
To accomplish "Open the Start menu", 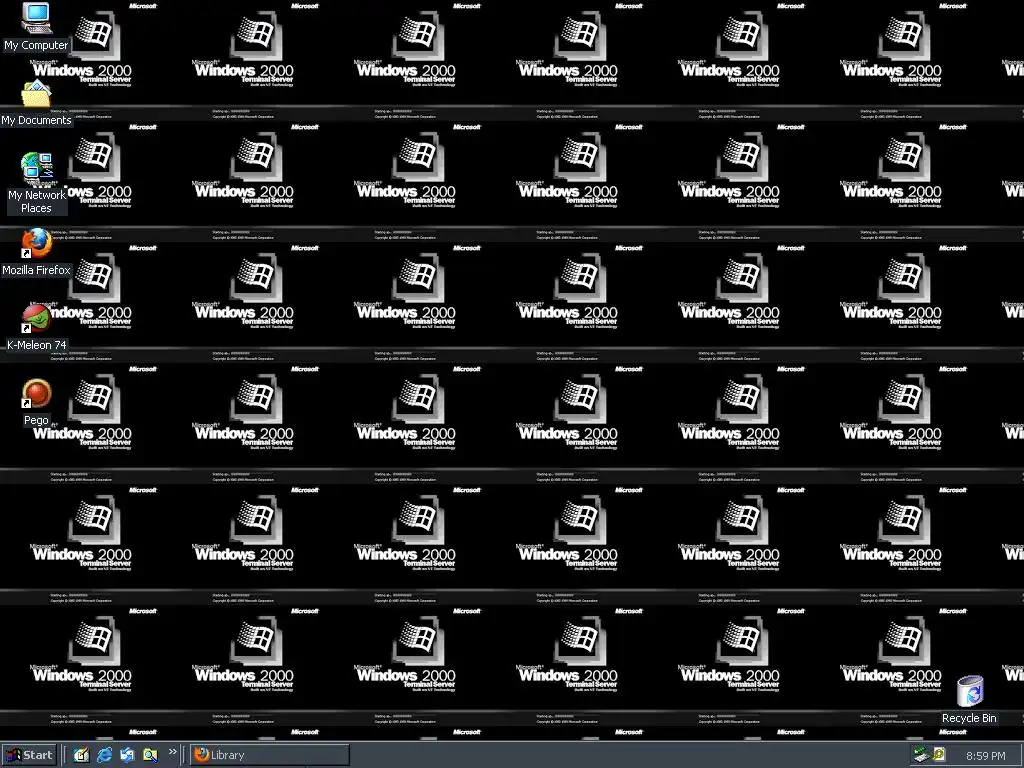I will pyautogui.click(x=29, y=755).
